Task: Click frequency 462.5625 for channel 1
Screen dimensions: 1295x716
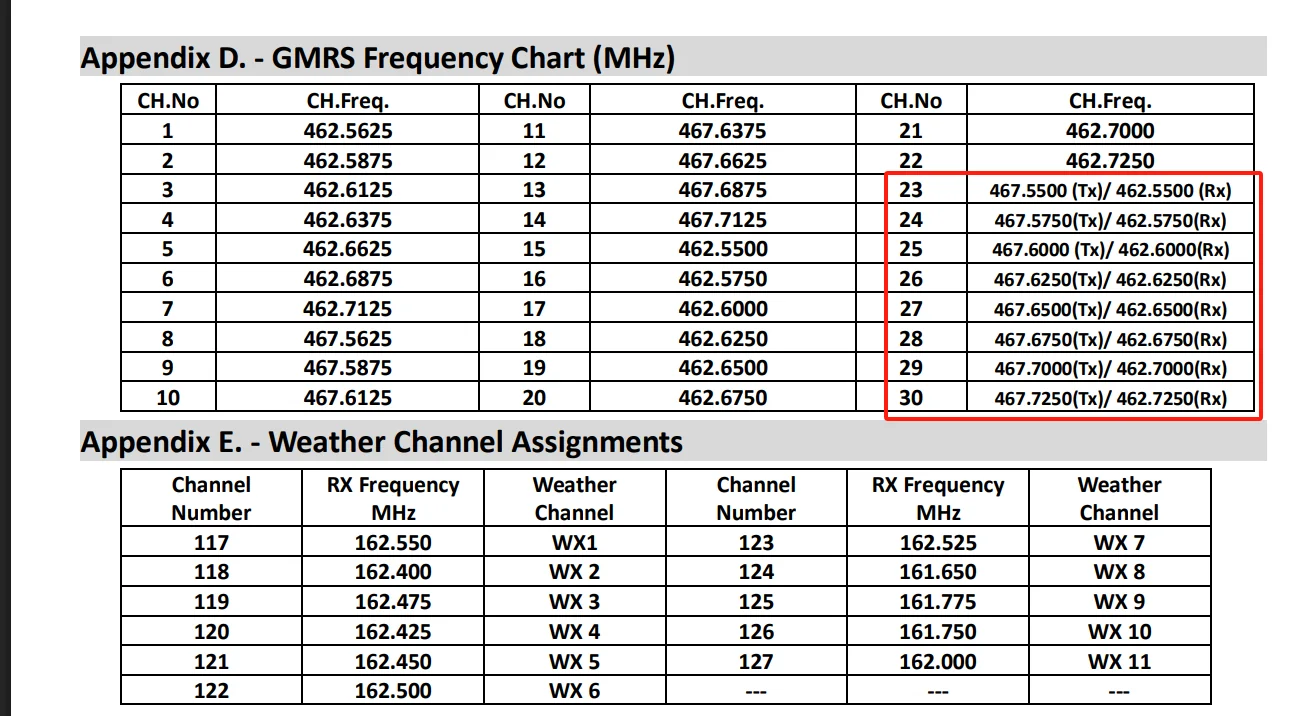Action: [x=348, y=131]
